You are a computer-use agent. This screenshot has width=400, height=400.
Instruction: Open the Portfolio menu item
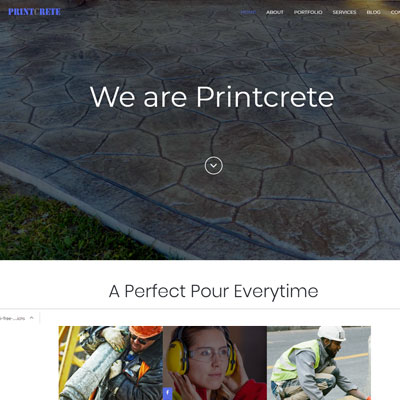point(308,12)
